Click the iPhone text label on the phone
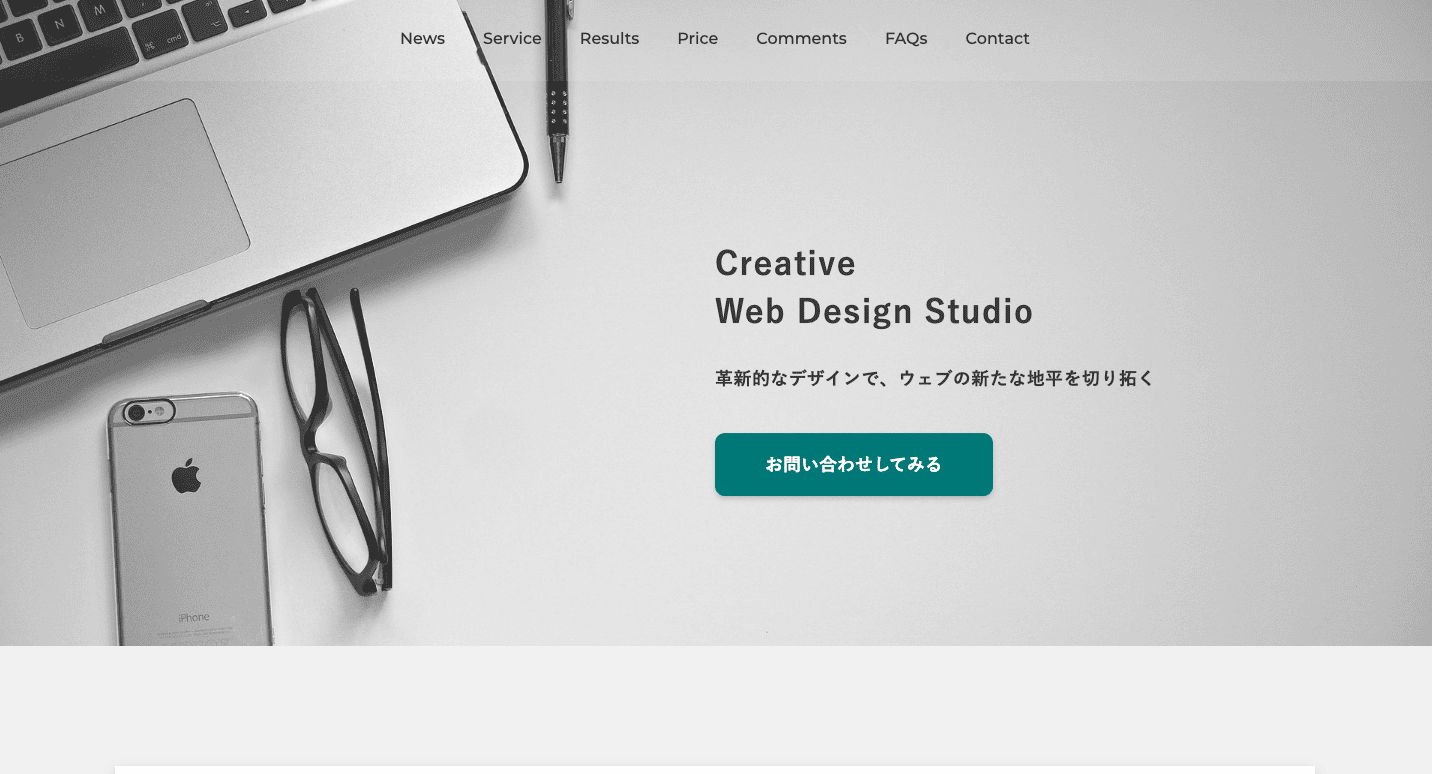 coord(194,617)
